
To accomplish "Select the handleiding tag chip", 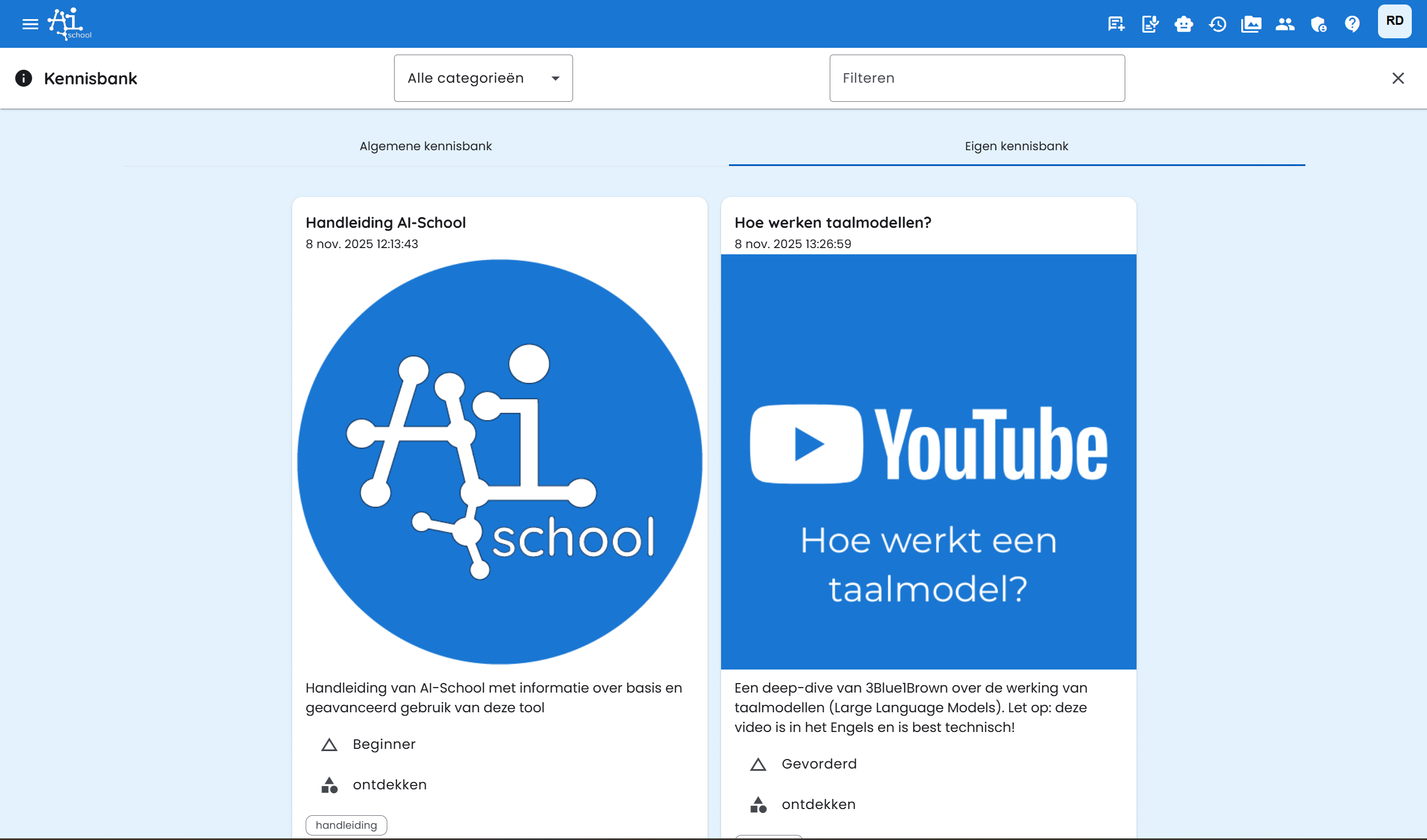I will [x=346, y=825].
